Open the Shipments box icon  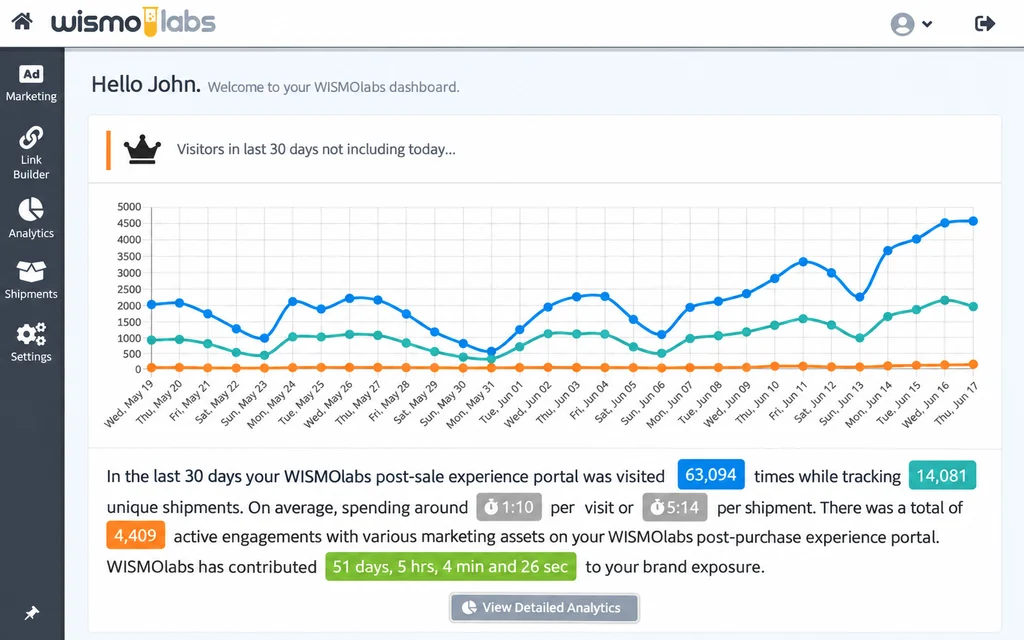[31, 271]
